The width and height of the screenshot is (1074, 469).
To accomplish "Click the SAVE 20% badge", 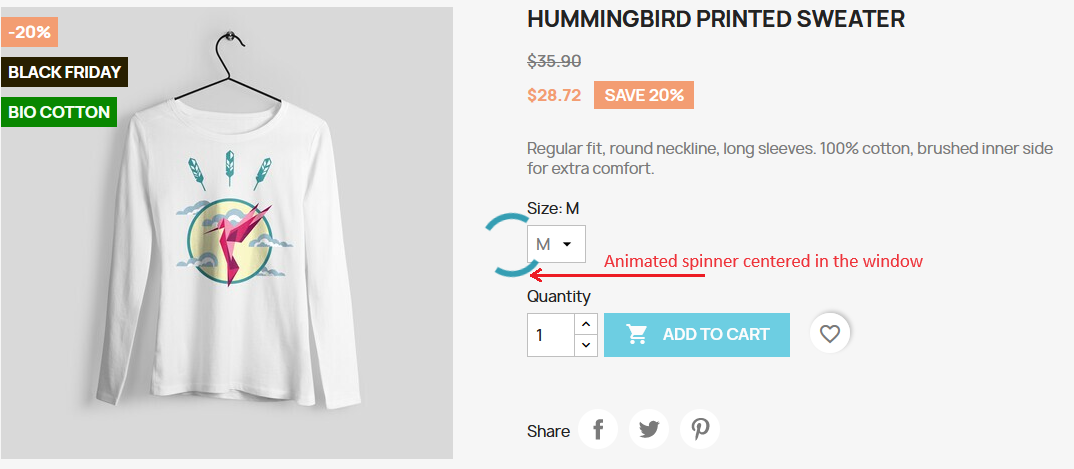I will pos(643,95).
